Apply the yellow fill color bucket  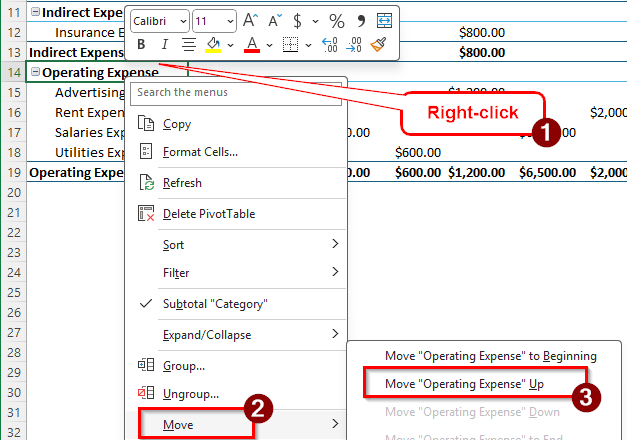point(213,44)
